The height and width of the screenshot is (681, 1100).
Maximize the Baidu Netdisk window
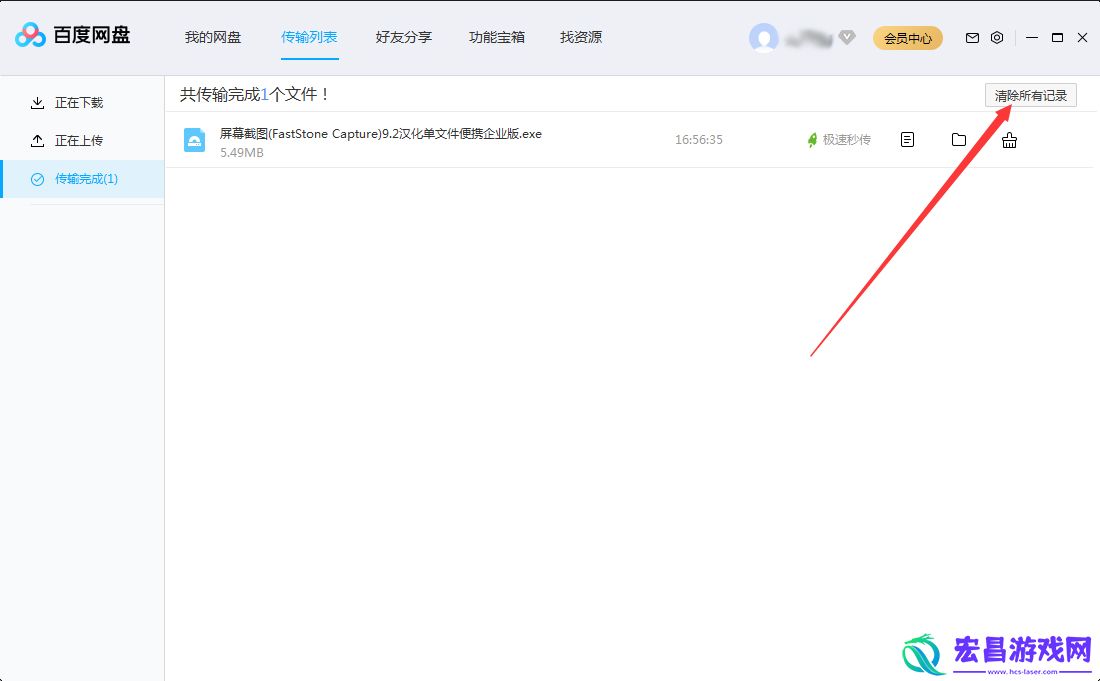tap(1057, 37)
